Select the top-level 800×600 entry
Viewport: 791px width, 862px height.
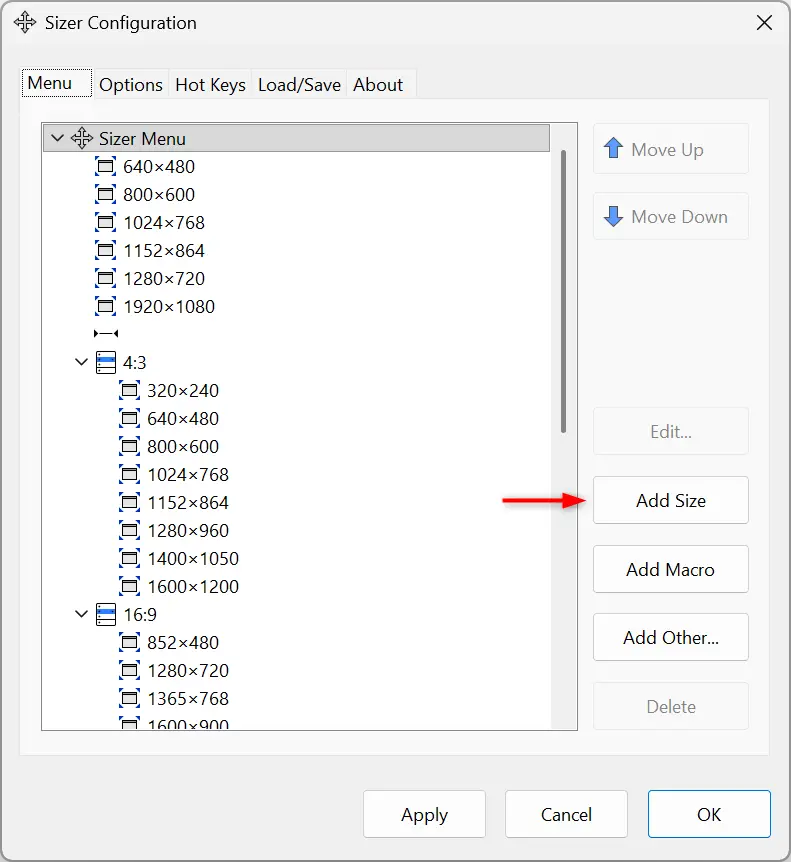pos(159,195)
